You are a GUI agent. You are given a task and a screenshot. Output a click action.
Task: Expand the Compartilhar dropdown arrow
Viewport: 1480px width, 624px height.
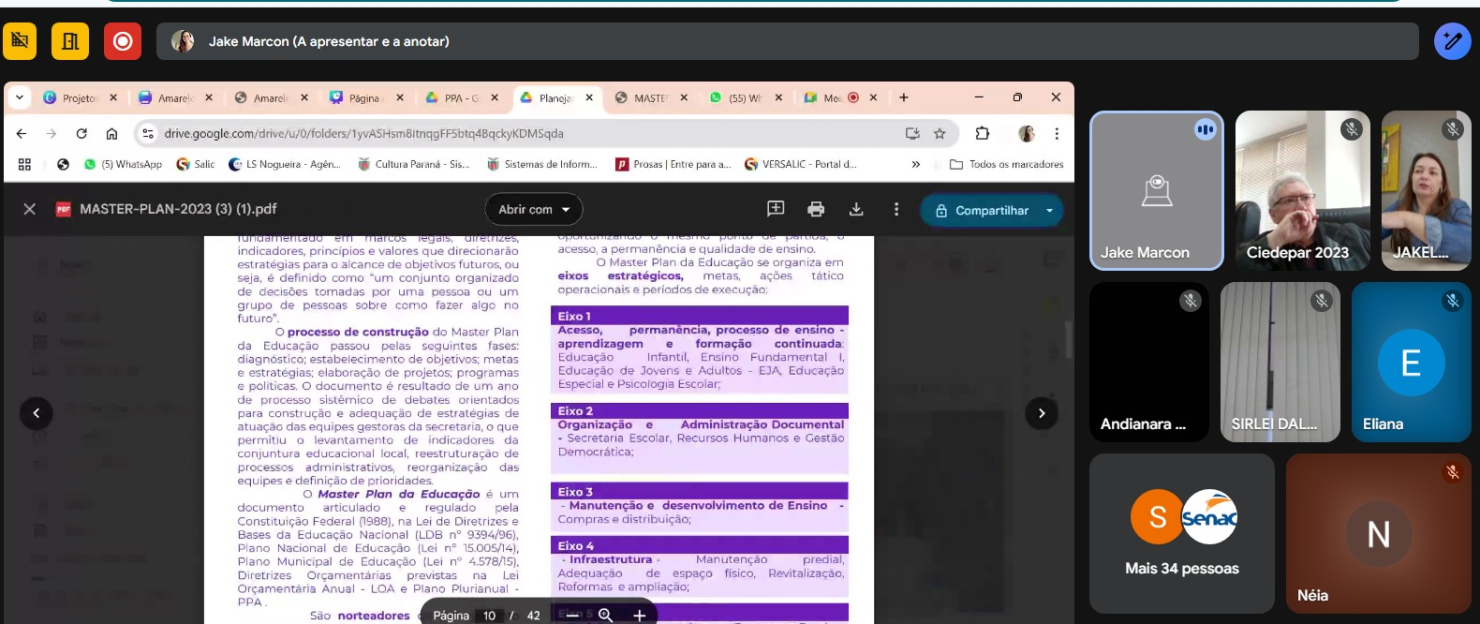(x=1049, y=210)
